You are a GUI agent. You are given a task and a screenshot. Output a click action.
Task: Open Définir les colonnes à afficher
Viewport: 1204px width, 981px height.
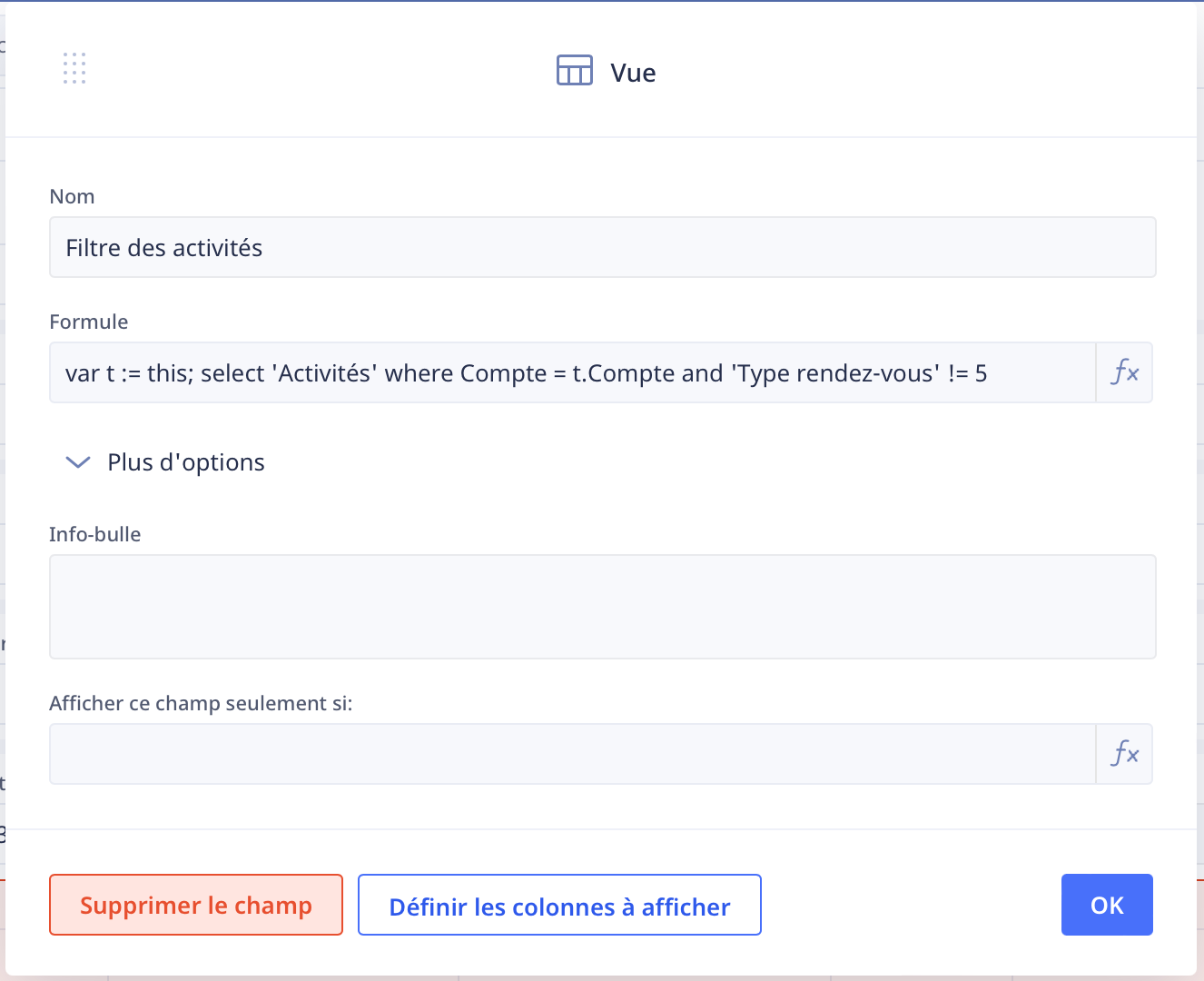pyautogui.click(x=559, y=905)
